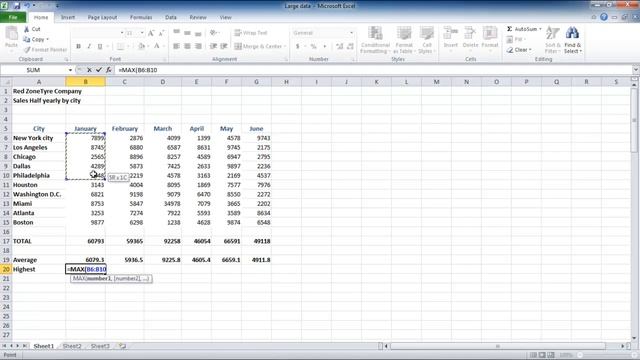
Task: Toggle Bold formatting
Action: coord(78,47)
